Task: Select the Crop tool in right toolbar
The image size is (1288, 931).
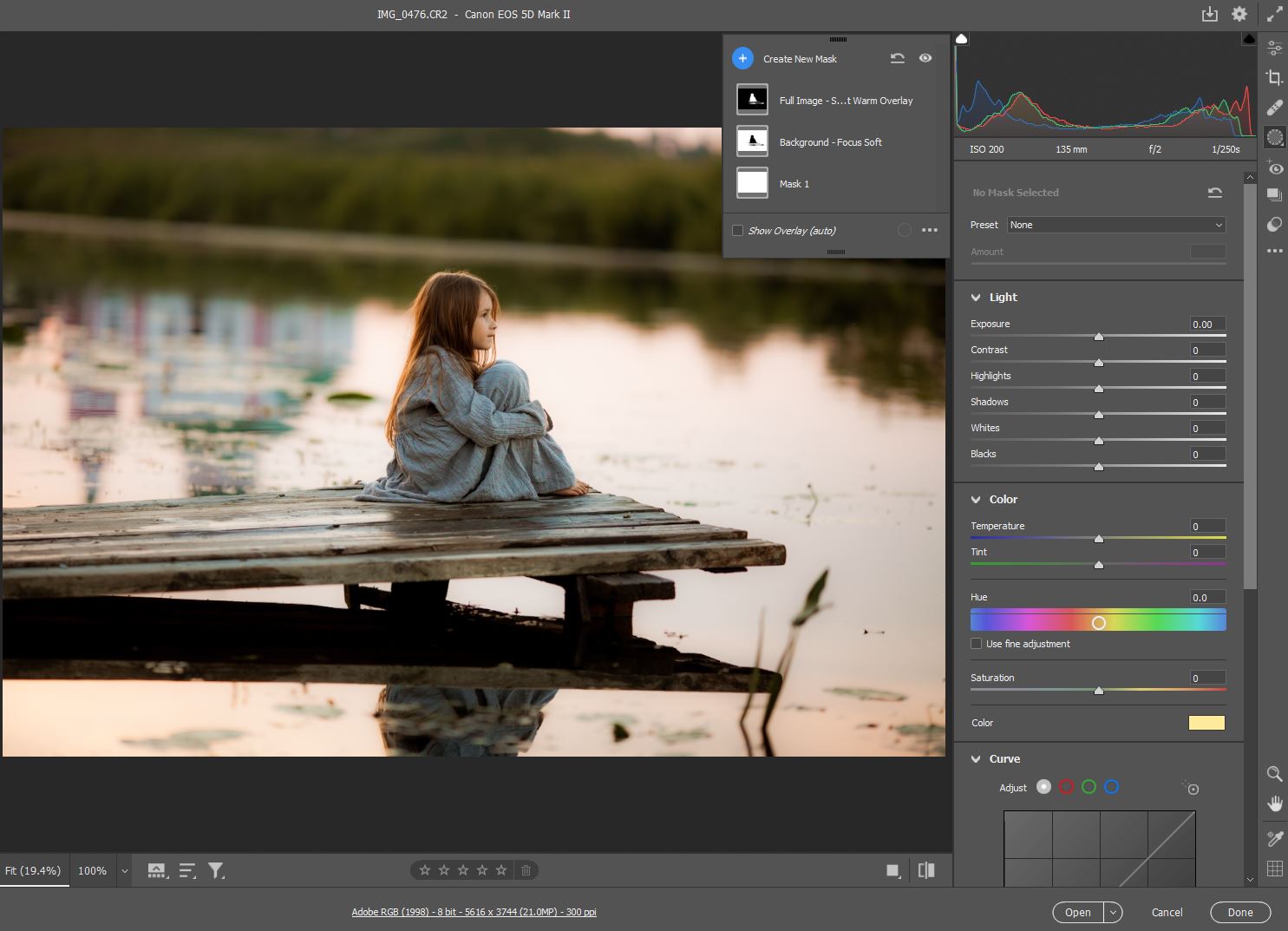Action: [1274, 78]
